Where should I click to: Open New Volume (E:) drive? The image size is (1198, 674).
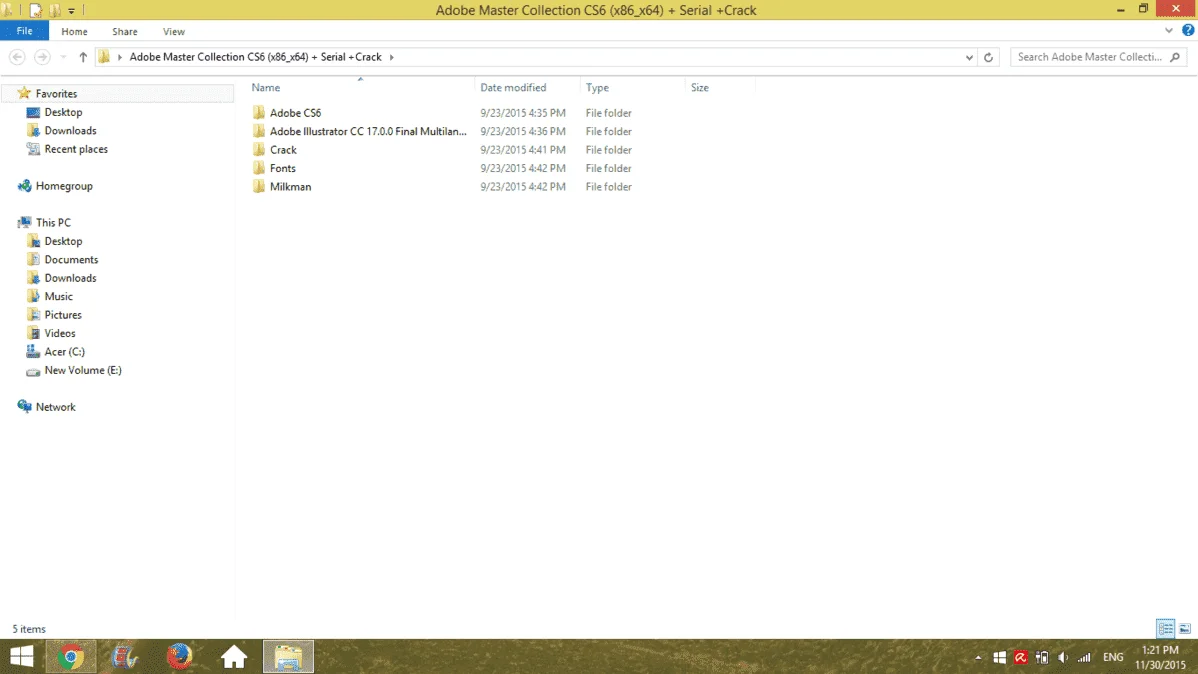coord(83,370)
